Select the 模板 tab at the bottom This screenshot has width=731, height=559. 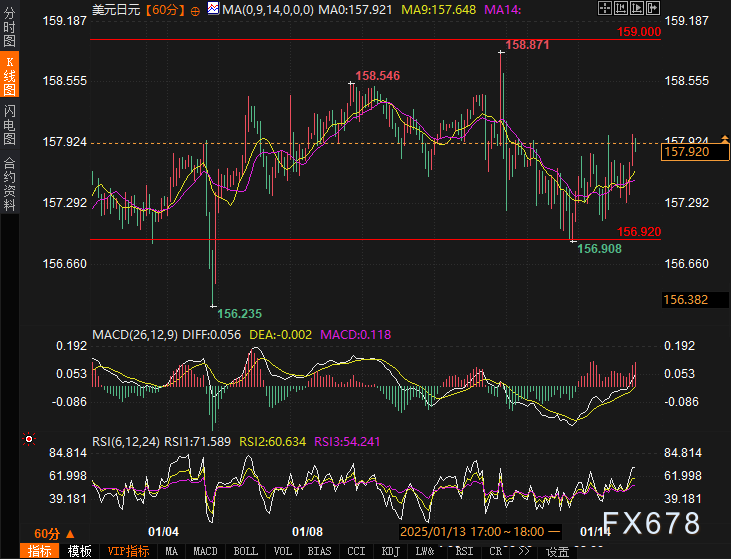pos(79,551)
